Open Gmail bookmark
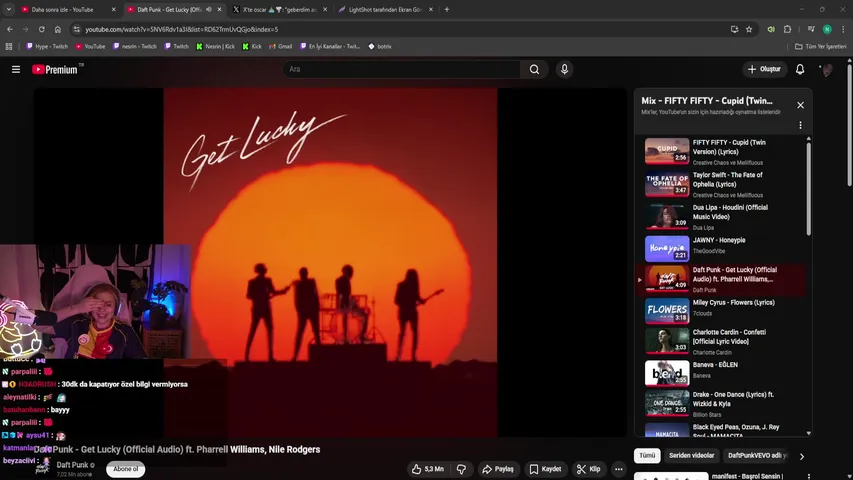 pos(281,46)
